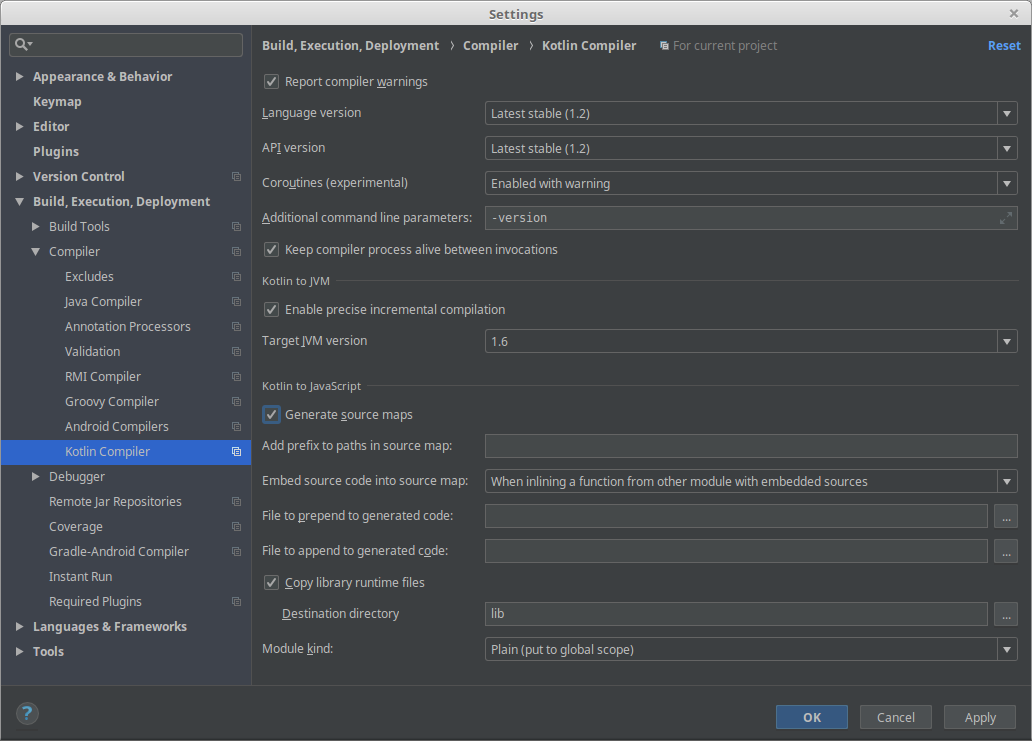Open Java Compiler settings page

tap(103, 301)
